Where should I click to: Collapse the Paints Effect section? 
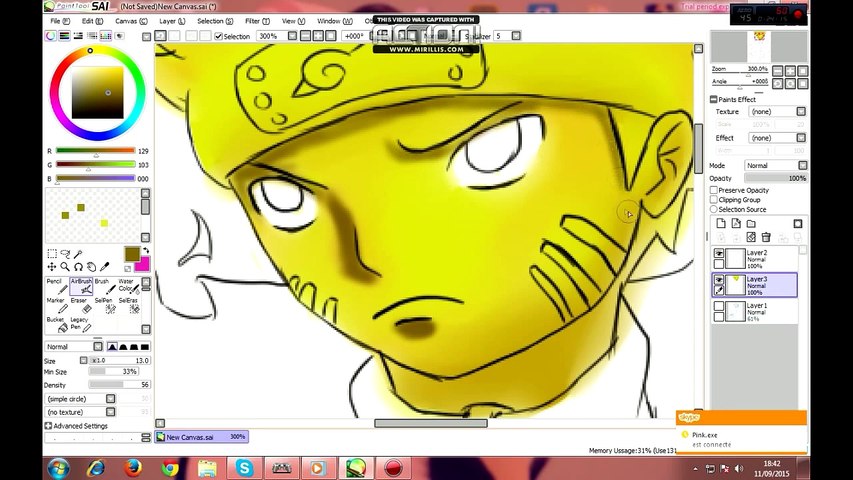pyautogui.click(x=714, y=99)
